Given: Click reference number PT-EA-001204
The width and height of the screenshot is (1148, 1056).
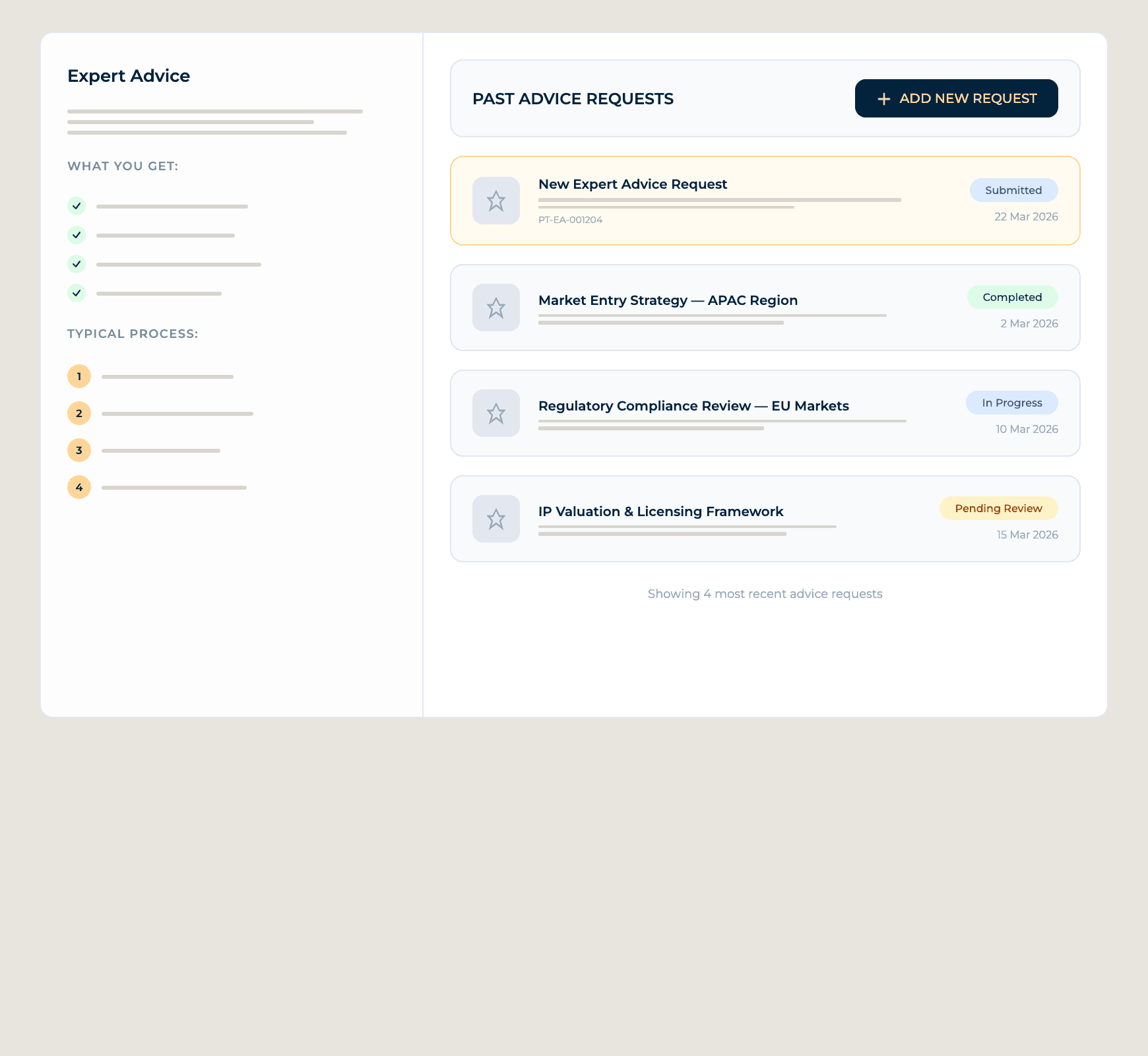Looking at the screenshot, I should click(570, 219).
